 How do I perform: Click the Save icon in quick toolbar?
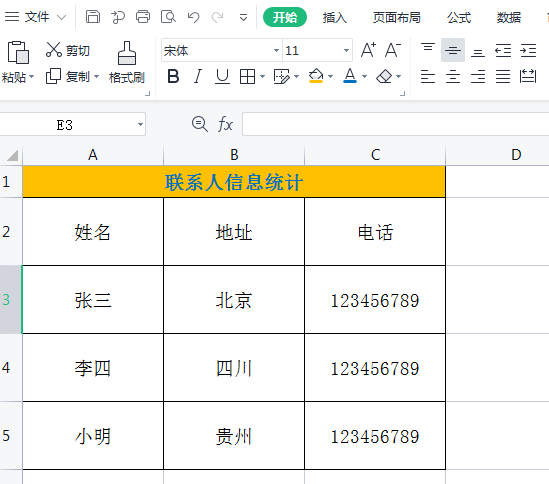pyautogui.click(x=93, y=16)
